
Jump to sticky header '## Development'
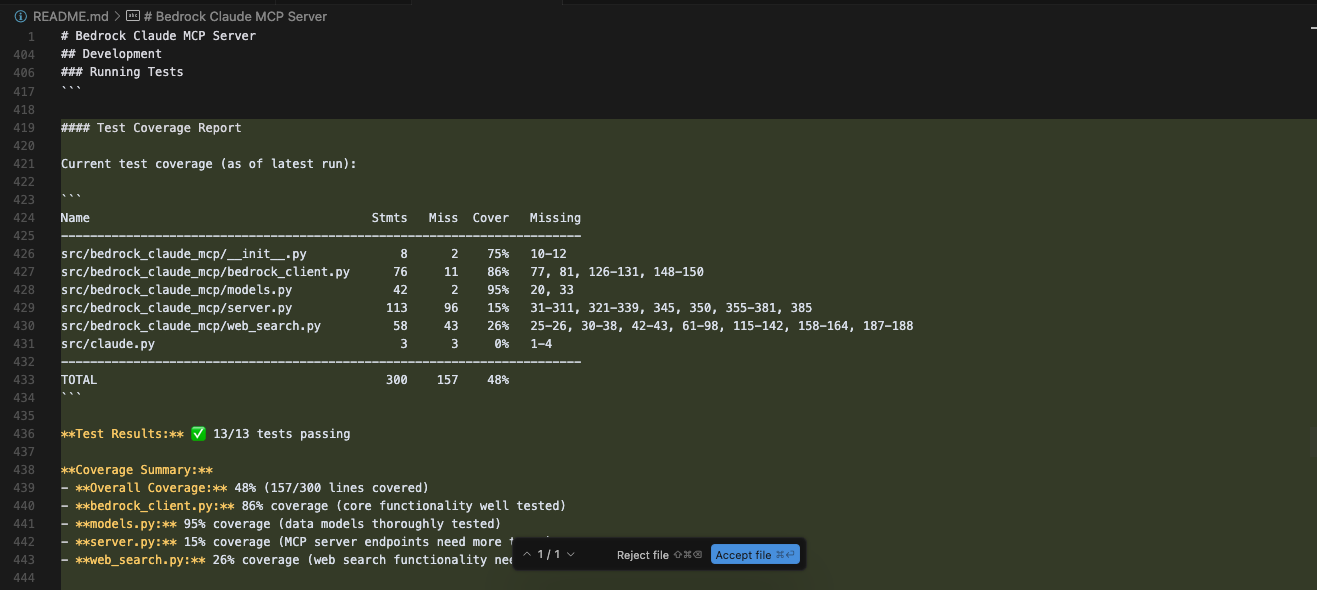coord(111,54)
